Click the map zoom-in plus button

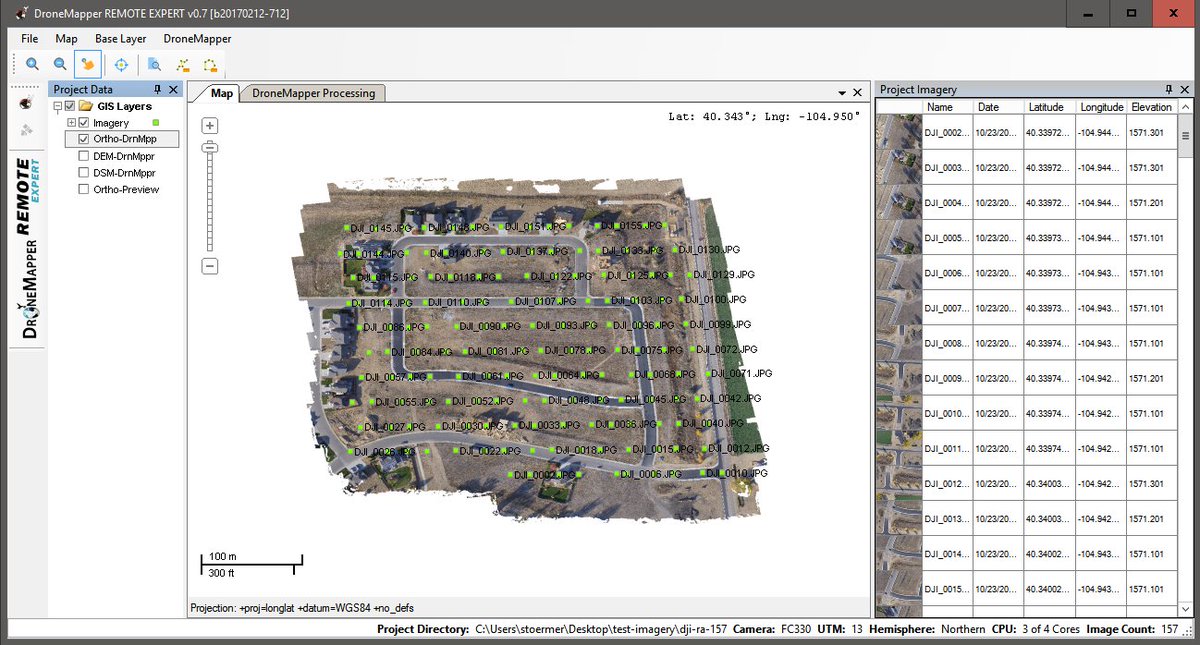pyautogui.click(x=209, y=125)
